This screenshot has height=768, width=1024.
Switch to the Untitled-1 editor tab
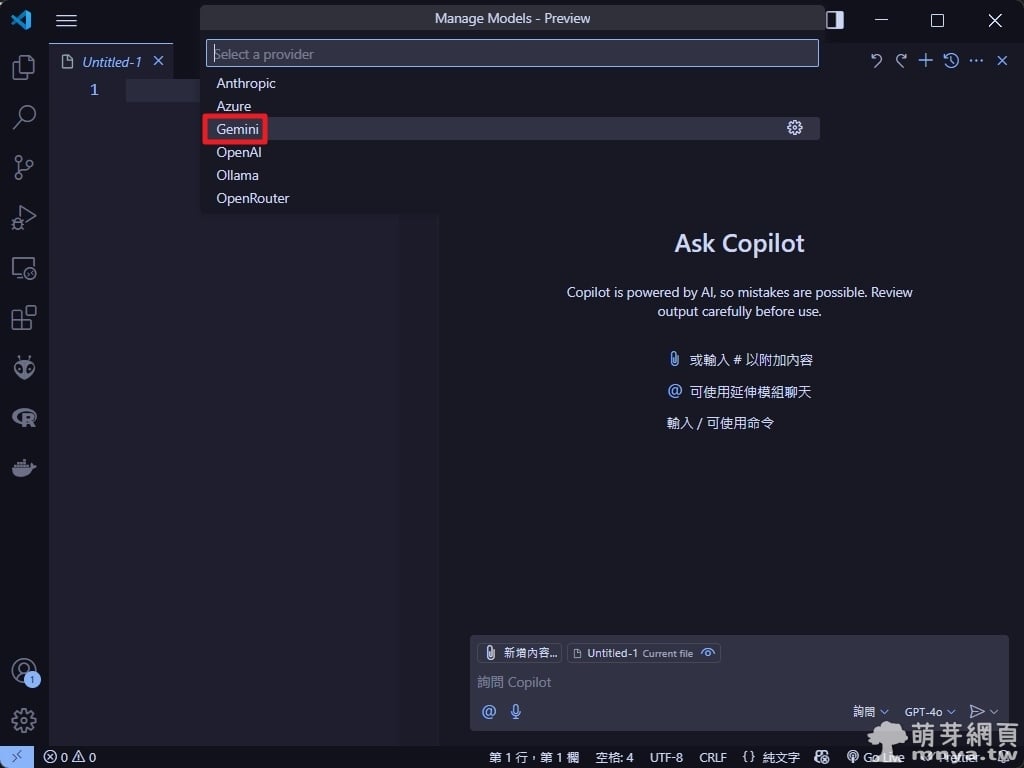[x=111, y=62]
